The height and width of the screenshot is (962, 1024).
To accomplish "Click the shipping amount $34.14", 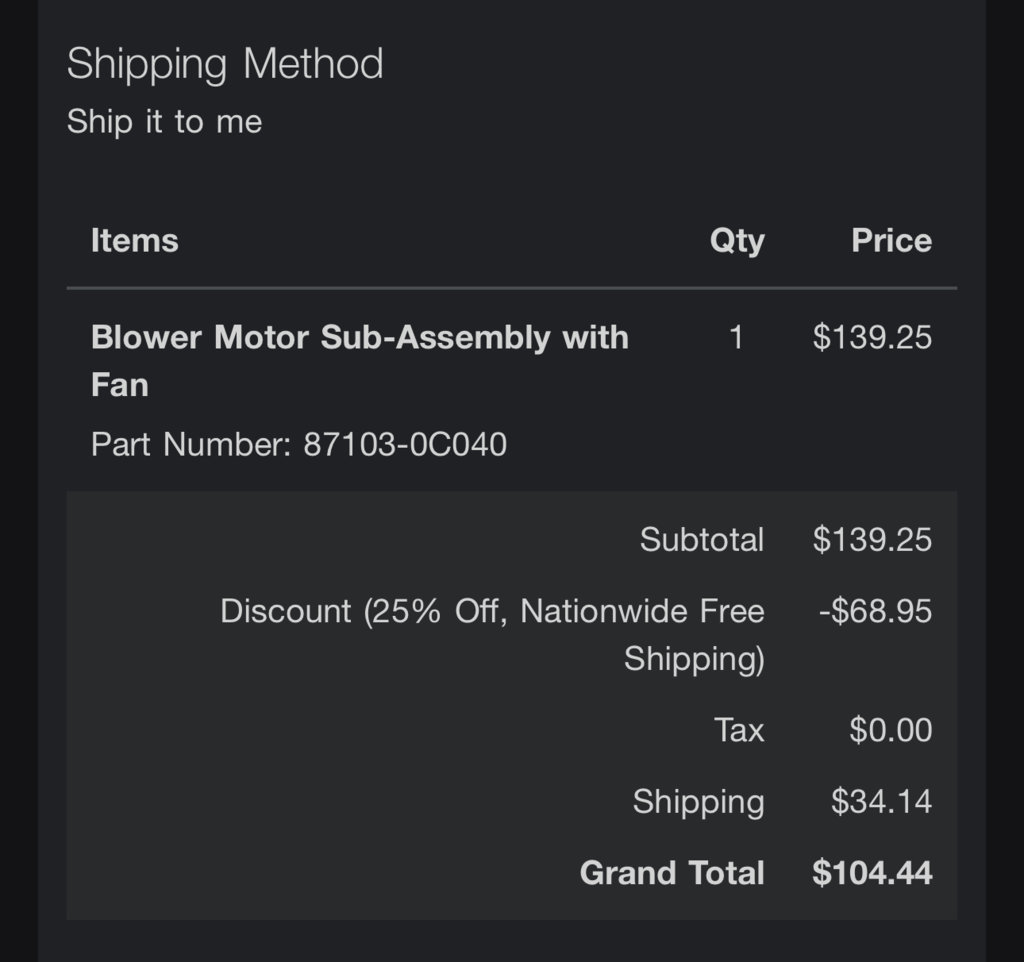I will coord(881,801).
